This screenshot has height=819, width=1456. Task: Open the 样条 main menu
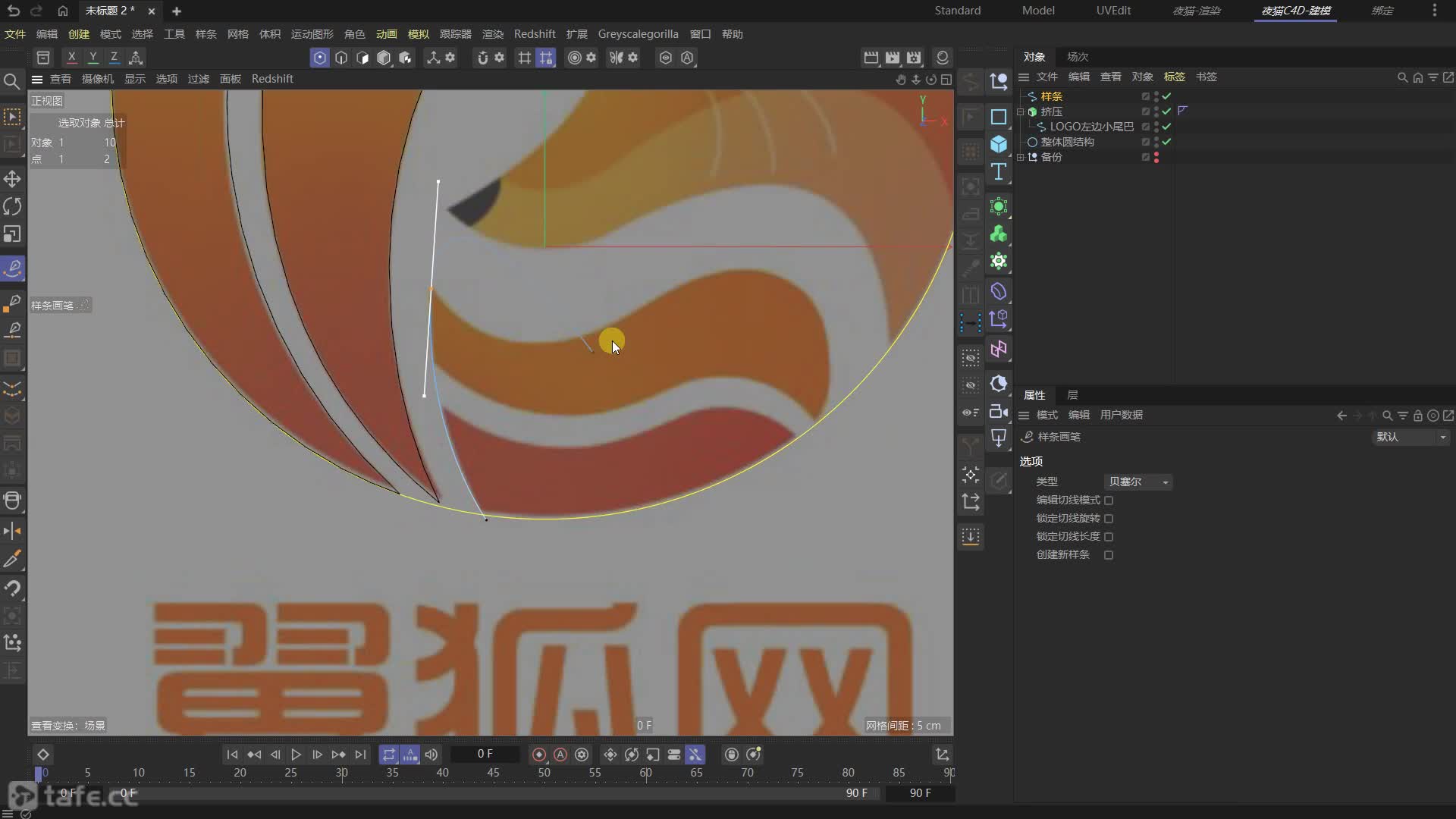[206, 34]
